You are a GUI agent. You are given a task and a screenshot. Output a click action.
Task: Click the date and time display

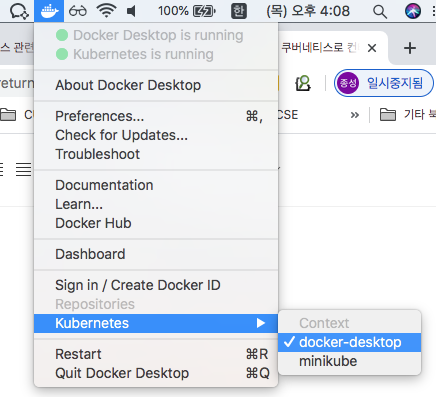[x=308, y=11]
